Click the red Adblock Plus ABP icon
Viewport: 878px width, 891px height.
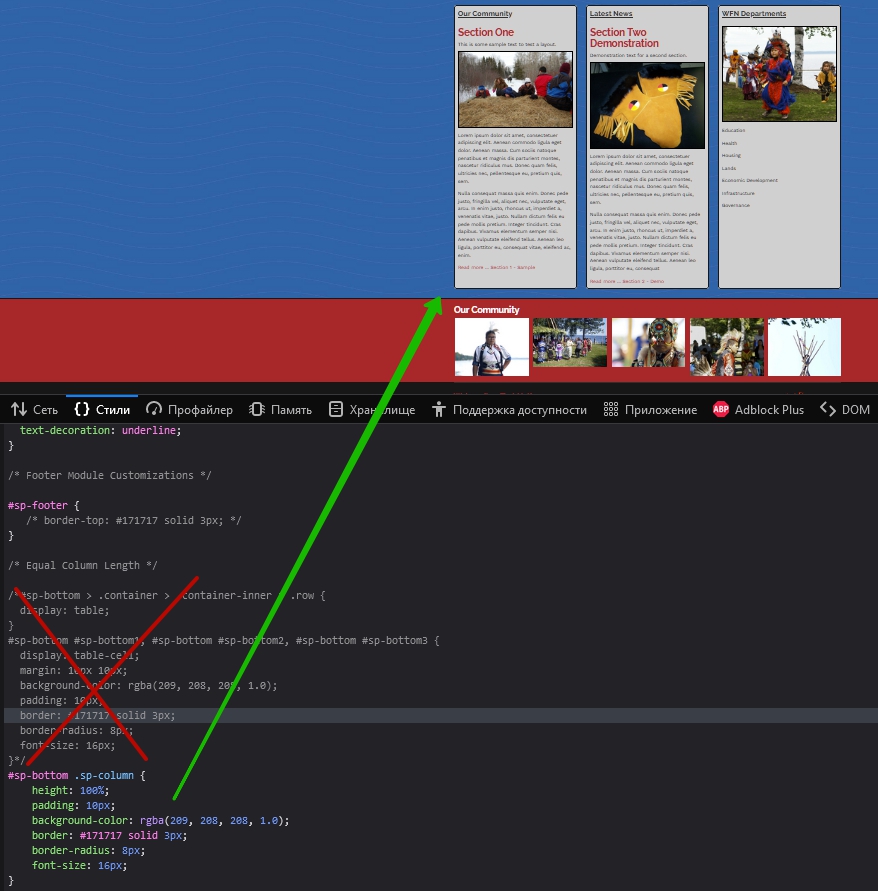point(721,409)
